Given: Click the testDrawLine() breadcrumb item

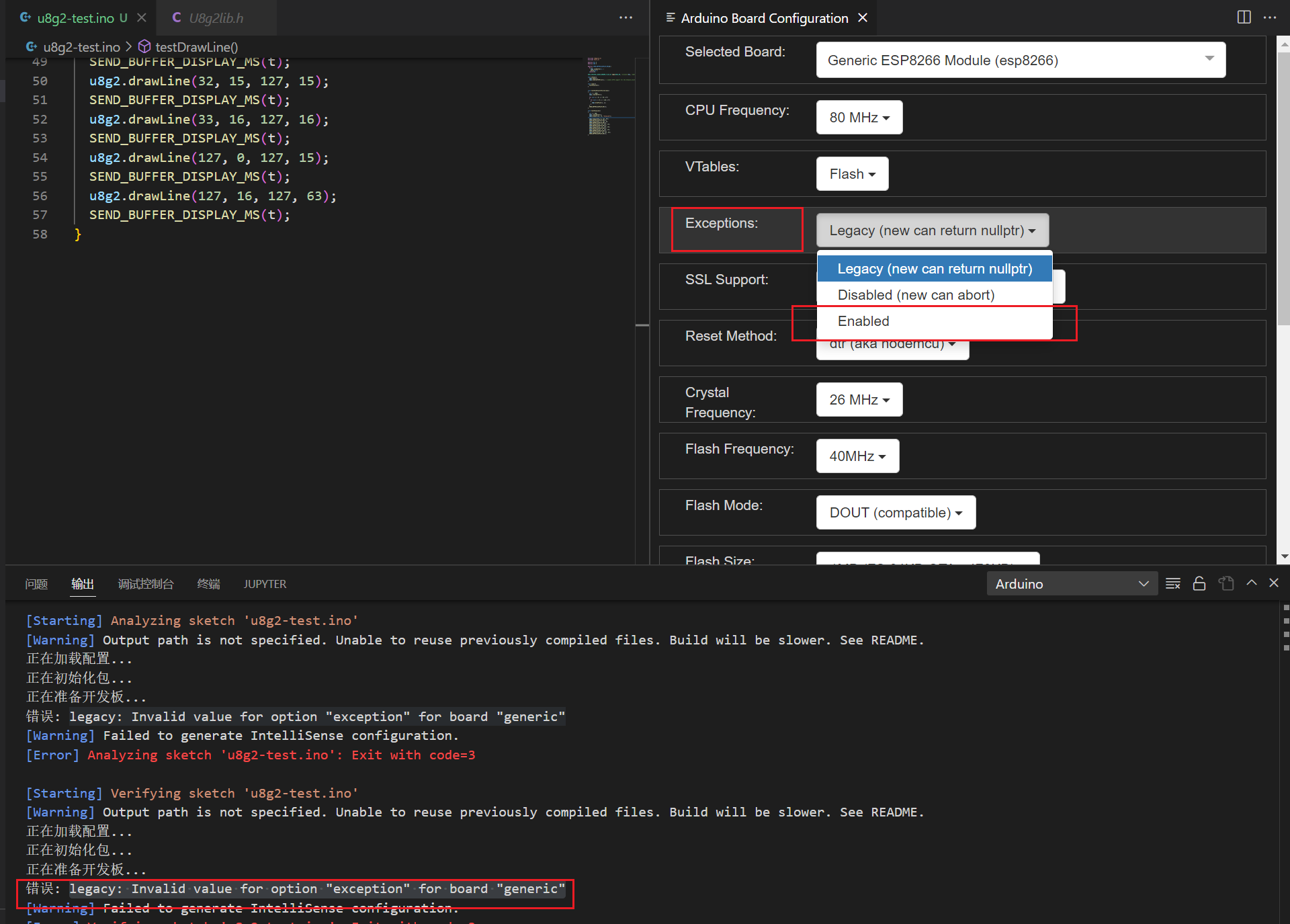Looking at the screenshot, I should click(196, 47).
